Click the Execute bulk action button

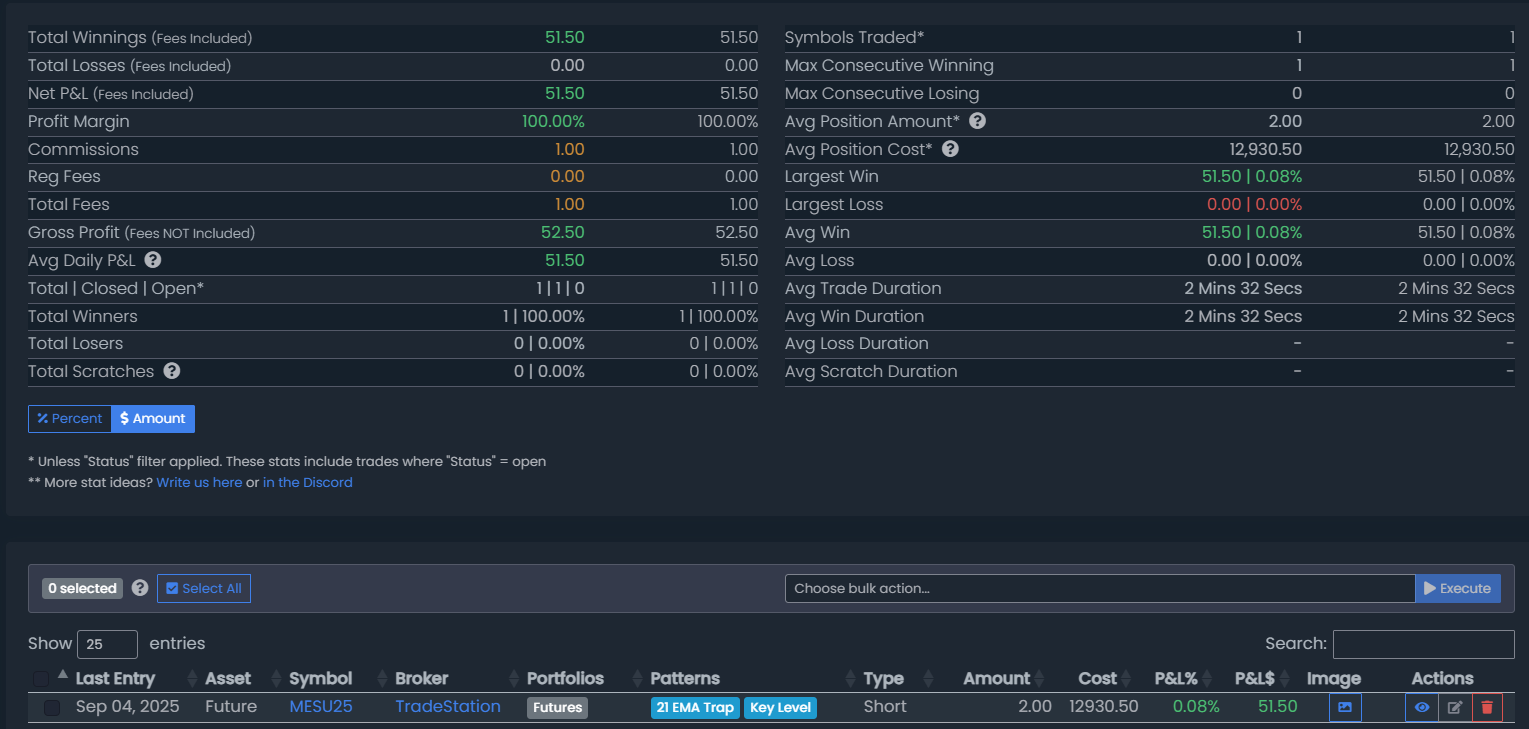[1457, 588]
